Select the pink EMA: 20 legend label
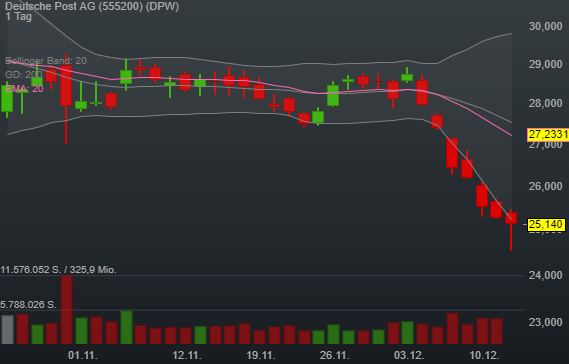569x364 pixels. click(24, 89)
